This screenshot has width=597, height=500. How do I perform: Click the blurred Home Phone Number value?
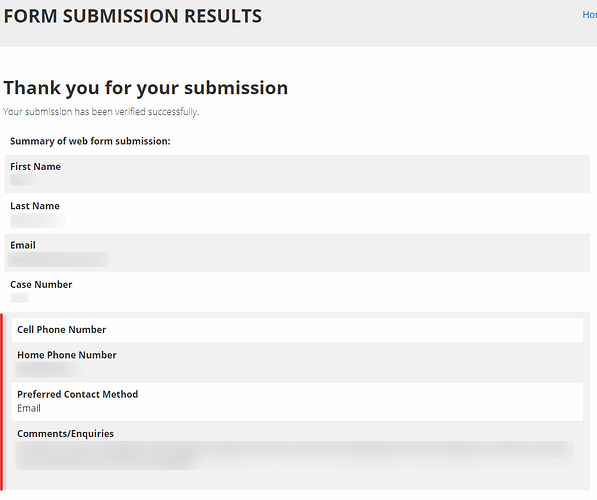[48, 369]
